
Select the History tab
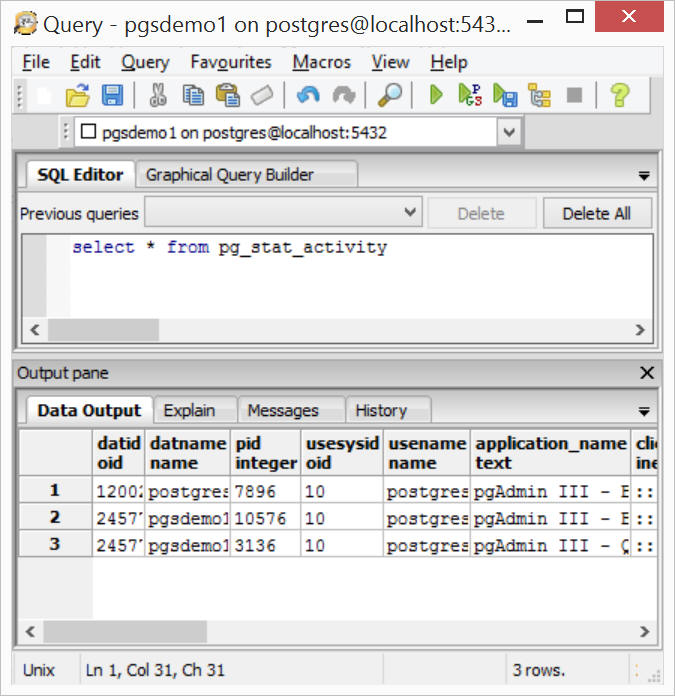[388, 411]
